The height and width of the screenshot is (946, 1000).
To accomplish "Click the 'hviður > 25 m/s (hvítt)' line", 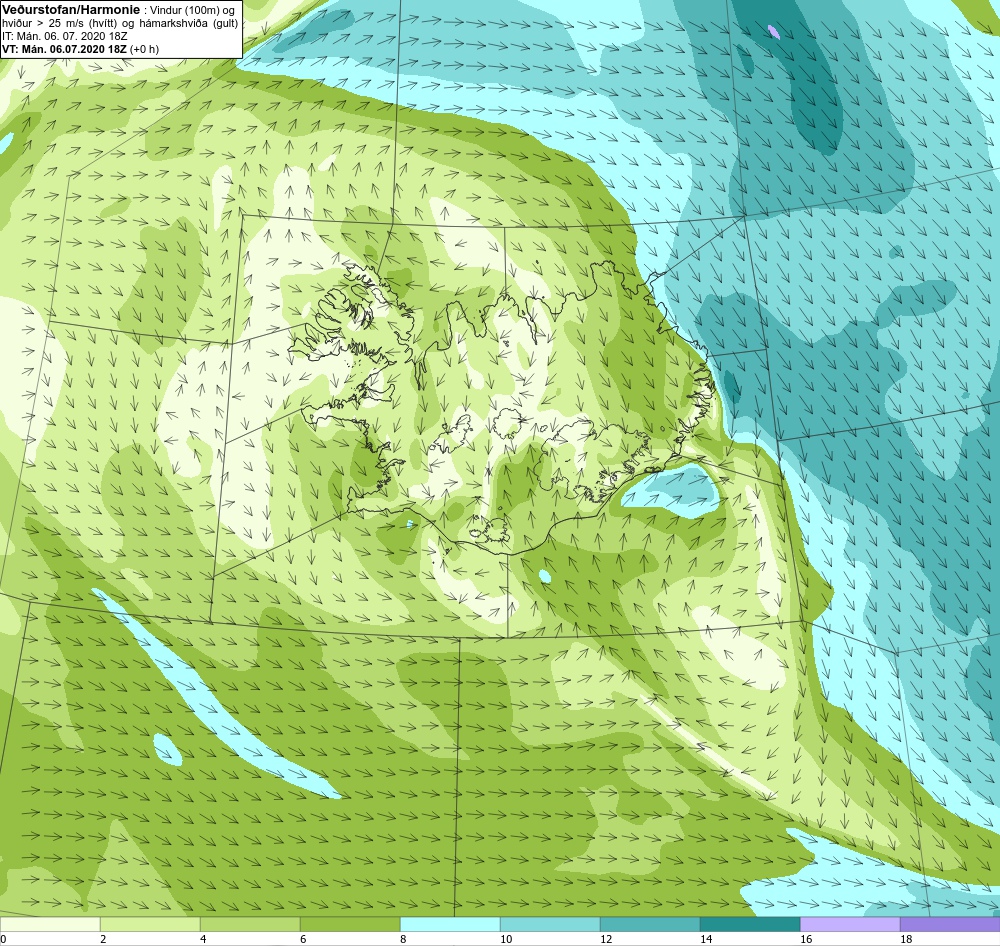I will point(60,24).
